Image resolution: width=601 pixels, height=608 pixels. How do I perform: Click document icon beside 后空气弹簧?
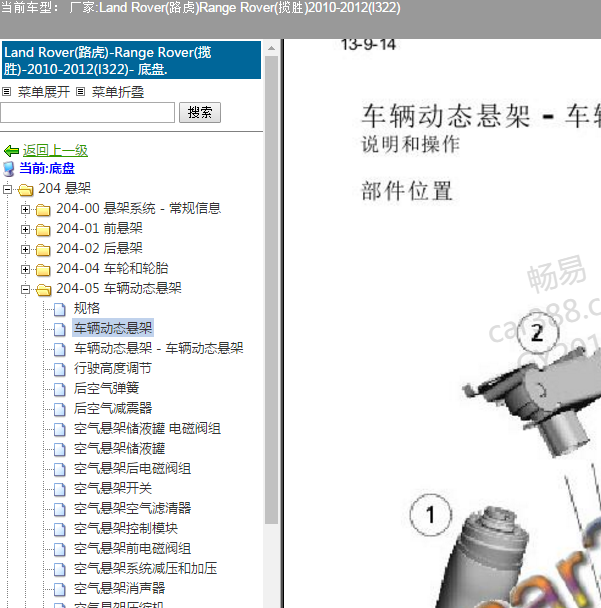click(x=59, y=389)
